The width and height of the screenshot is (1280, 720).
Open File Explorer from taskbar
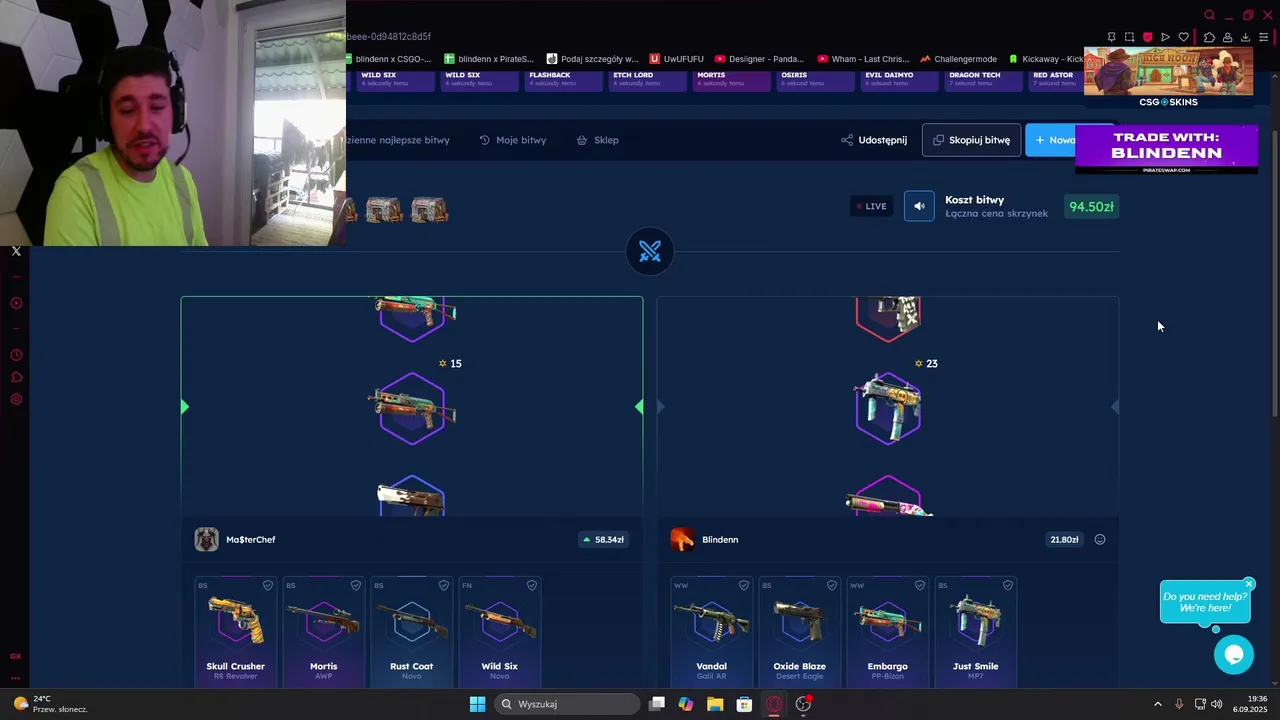(715, 704)
